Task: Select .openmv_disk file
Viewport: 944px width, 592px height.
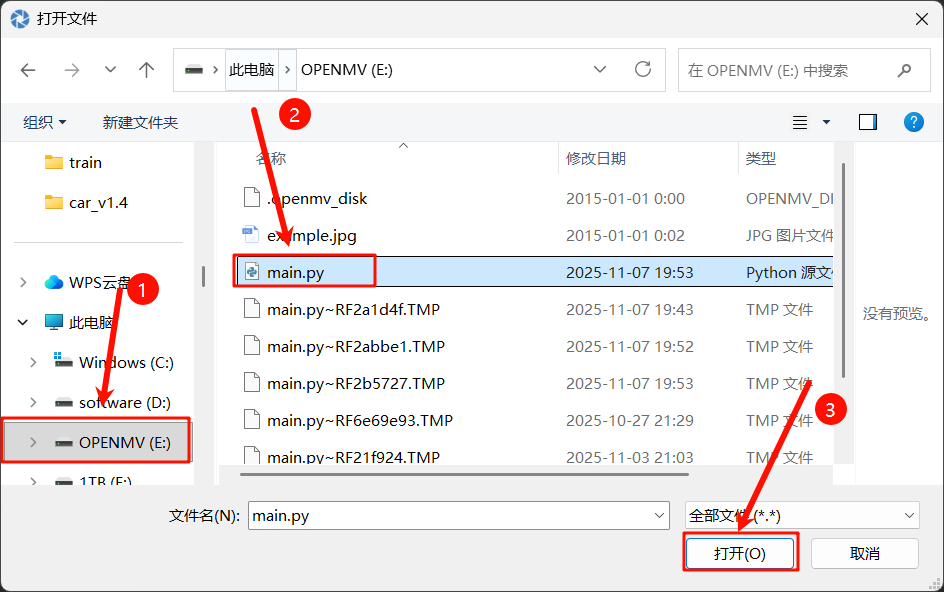Action: (x=317, y=198)
